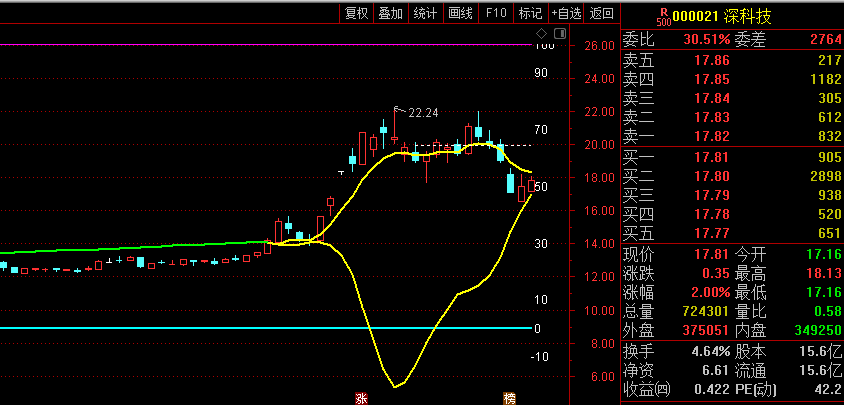Screen dimensions: 844x405
Task: Click the 今开 value 17.16
Action: coord(823,254)
